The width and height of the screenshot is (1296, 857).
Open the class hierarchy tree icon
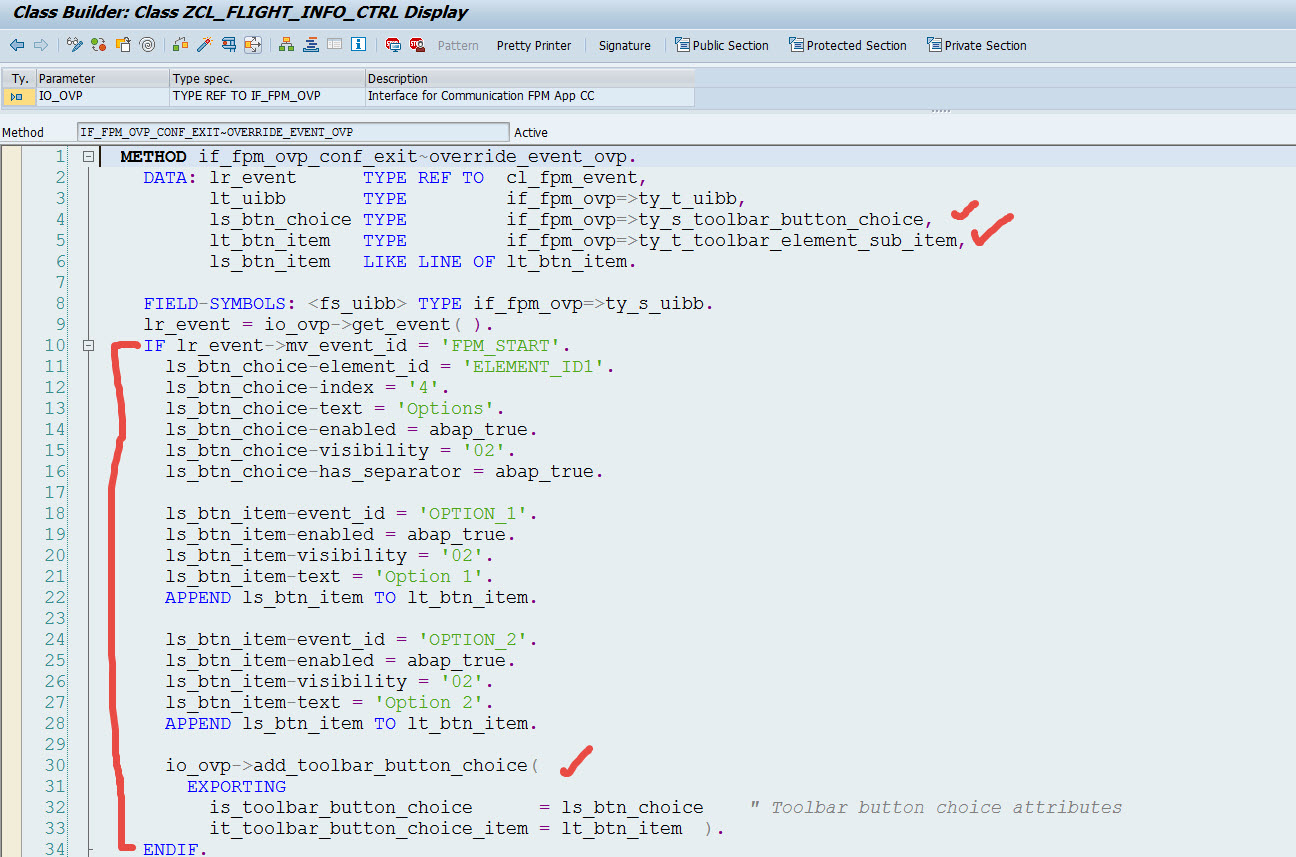285,44
